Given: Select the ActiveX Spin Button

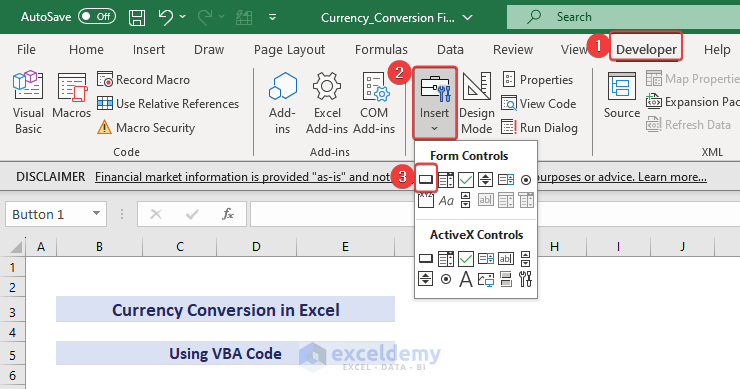Looking at the screenshot, I should [x=426, y=279].
